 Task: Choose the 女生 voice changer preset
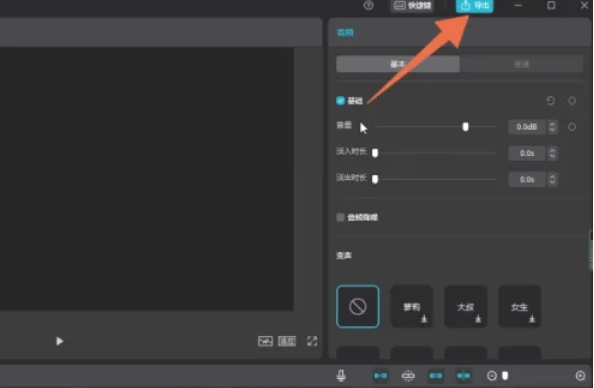[519, 306]
